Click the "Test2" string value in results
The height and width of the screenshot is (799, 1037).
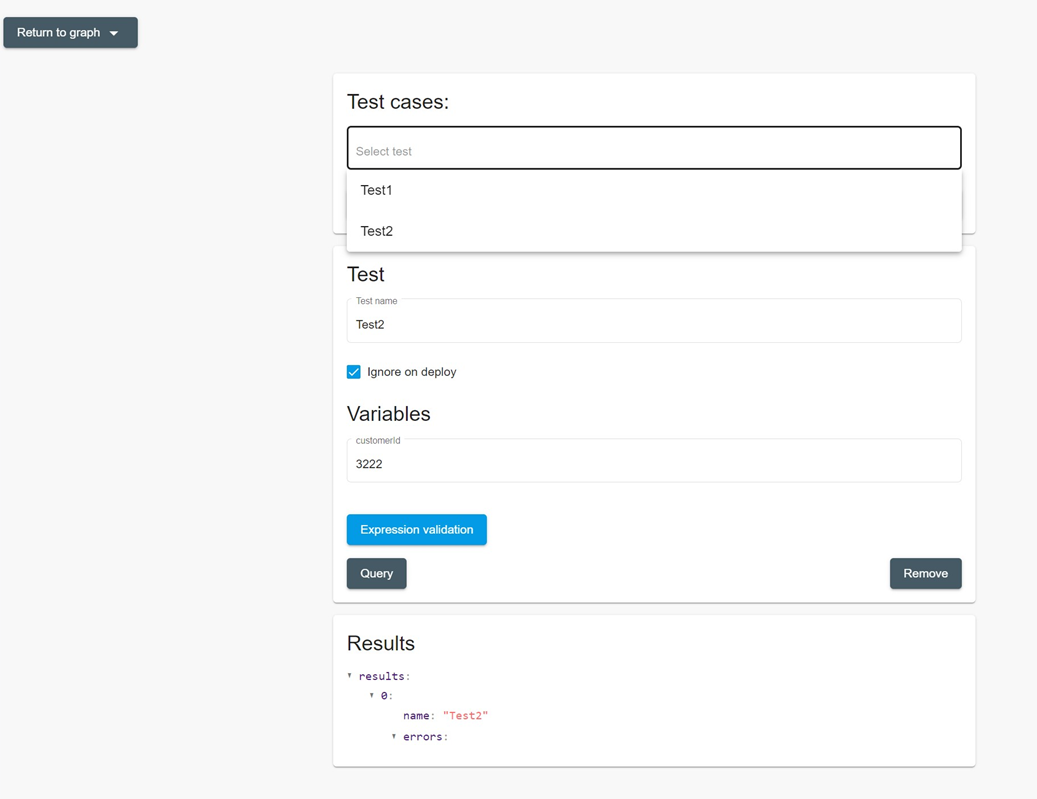click(465, 716)
